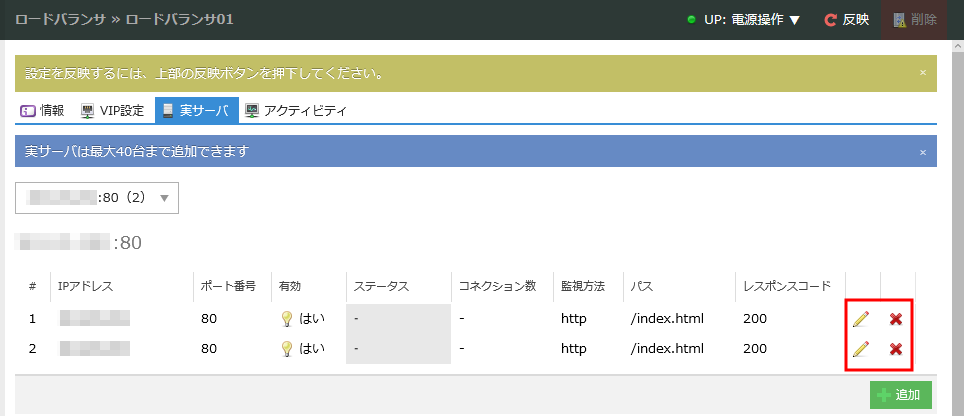
Task: Click the pencil edit icon for server 1
Action: 861,319
